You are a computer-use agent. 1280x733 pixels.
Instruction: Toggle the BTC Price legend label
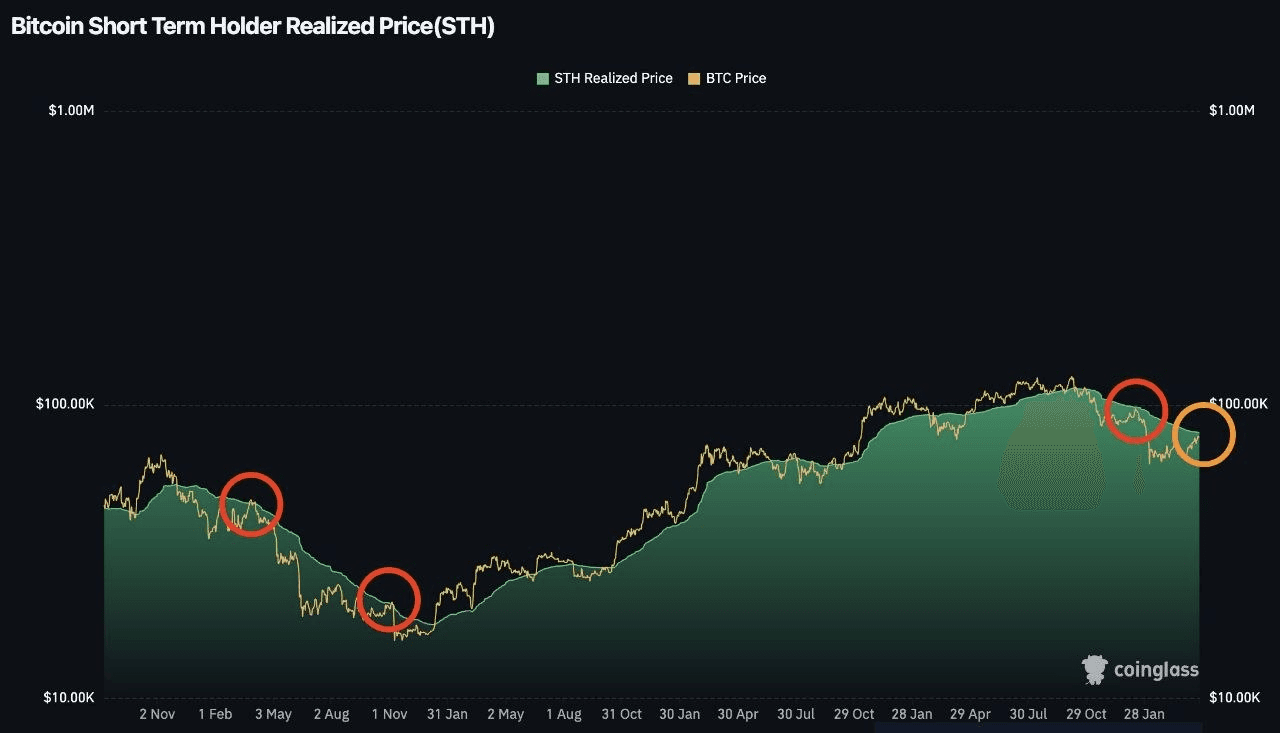click(736, 78)
